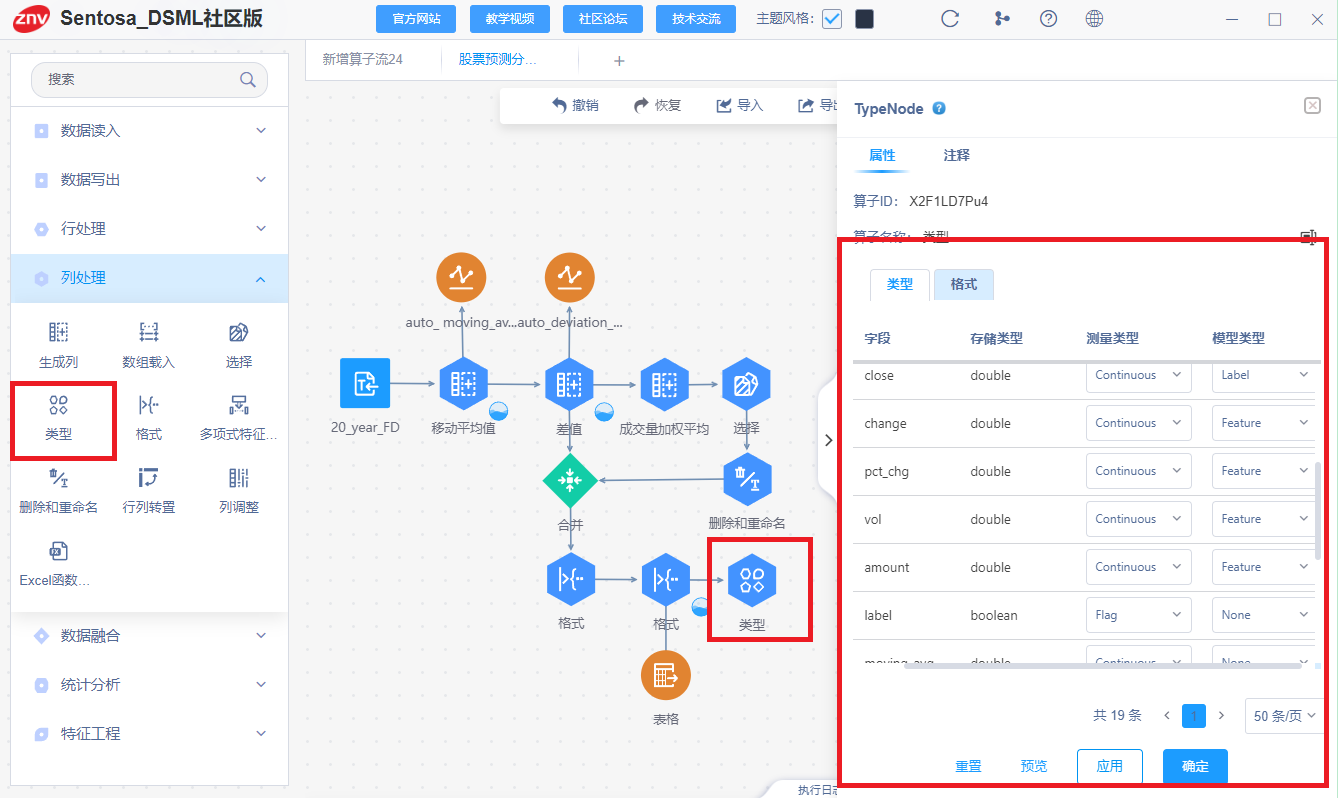Click the 社区论坛 button
The height and width of the screenshot is (798, 1338).
603,19
